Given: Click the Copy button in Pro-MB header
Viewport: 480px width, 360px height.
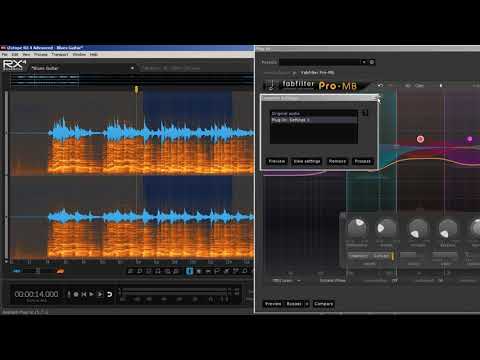Looking at the screenshot, I should pyautogui.click(x=419, y=86).
